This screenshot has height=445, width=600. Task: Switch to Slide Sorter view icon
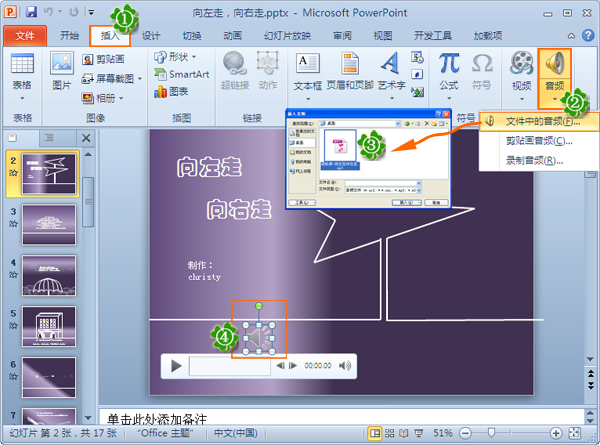(x=390, y=433)
